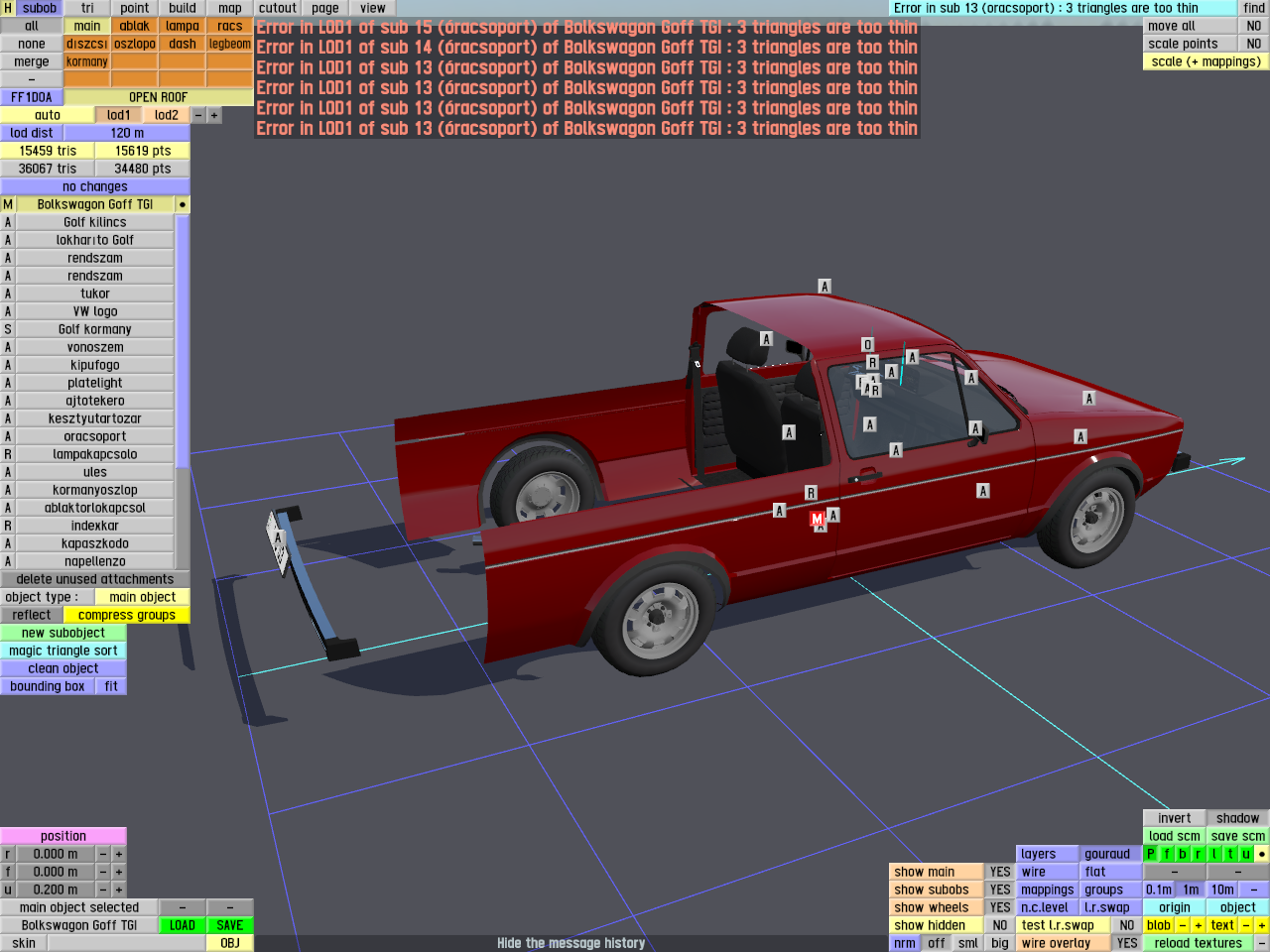Select the platelight subobject row
This screenshot has width=1270, height=952.
(95, 383)
